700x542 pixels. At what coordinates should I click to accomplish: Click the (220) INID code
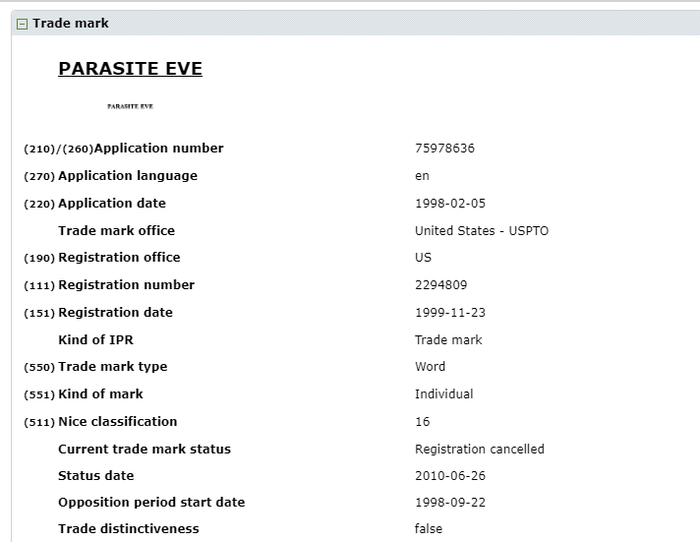(39, 204)
